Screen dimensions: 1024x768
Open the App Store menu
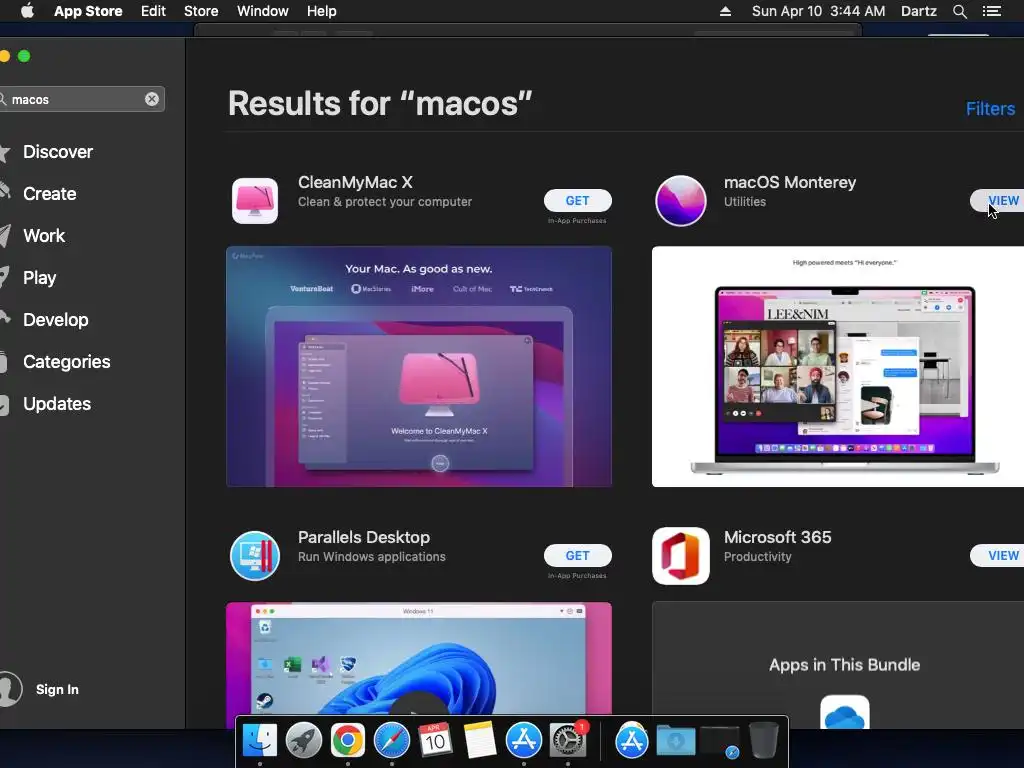pos(88,11)
